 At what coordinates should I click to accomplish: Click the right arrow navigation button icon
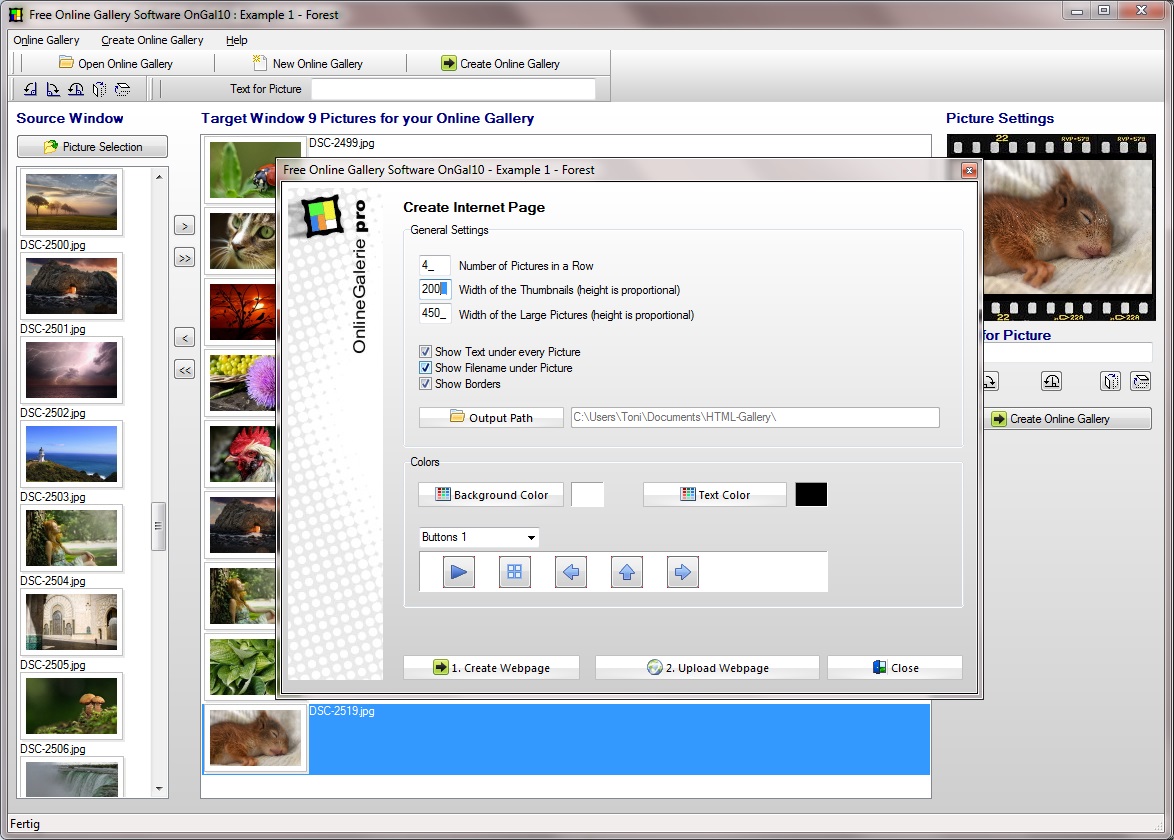point(683,573)
